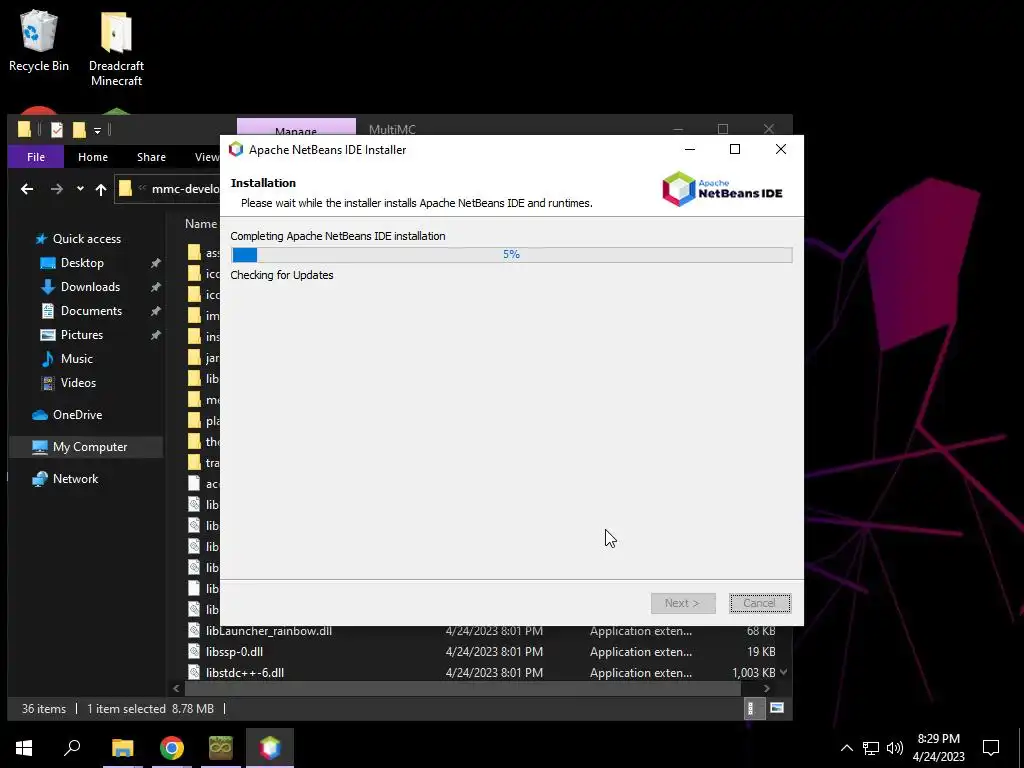The image size is (1024, 768).
Task: Open MultiMC from taskbar
Action: tap(221, 748)
